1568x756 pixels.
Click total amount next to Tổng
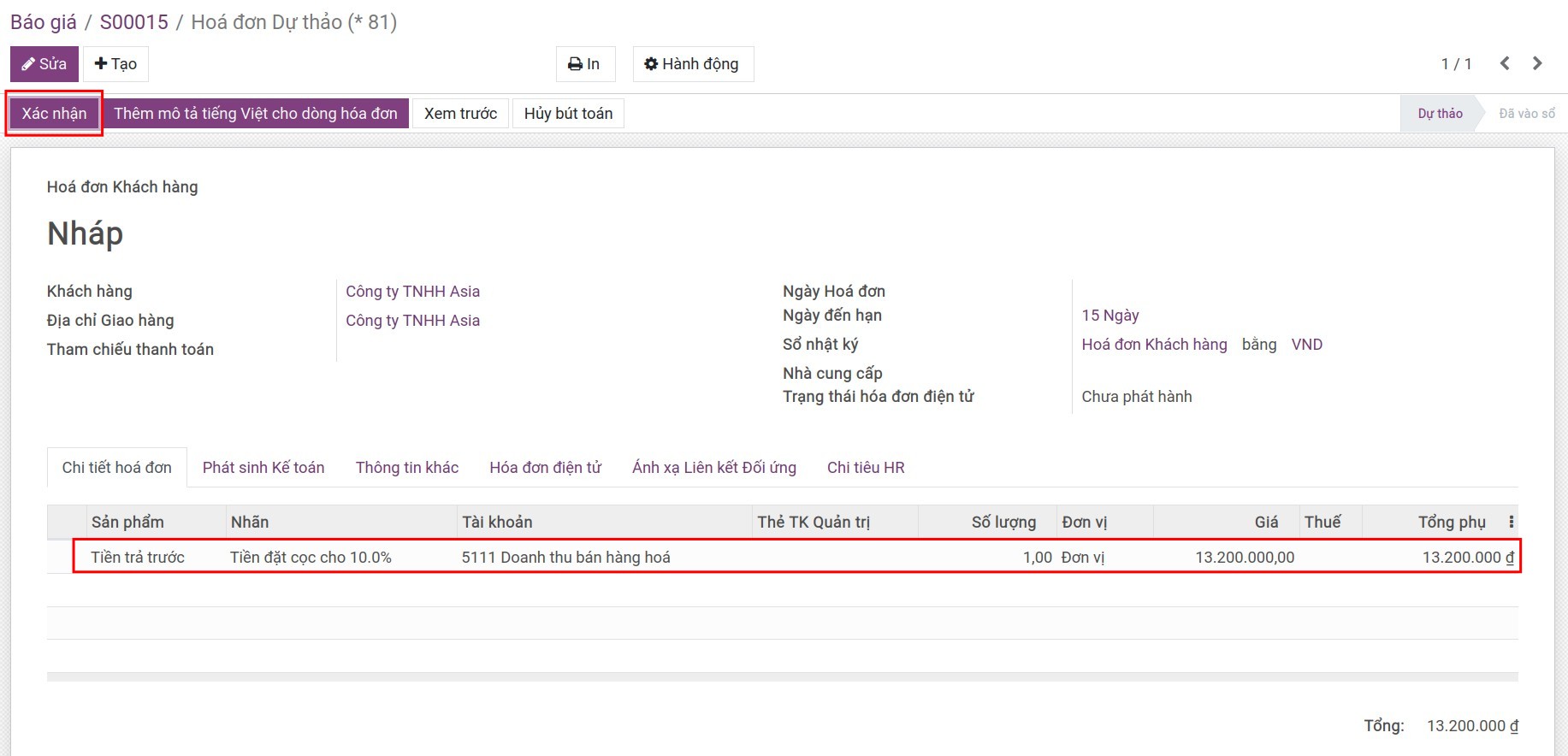click(x=1473, y=726)
